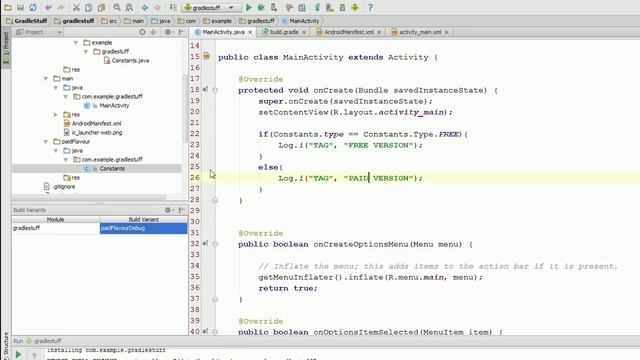Hide the Project panel
This screenshot has width=640, height=360.
pyautogui.click(x=182, y=32)
